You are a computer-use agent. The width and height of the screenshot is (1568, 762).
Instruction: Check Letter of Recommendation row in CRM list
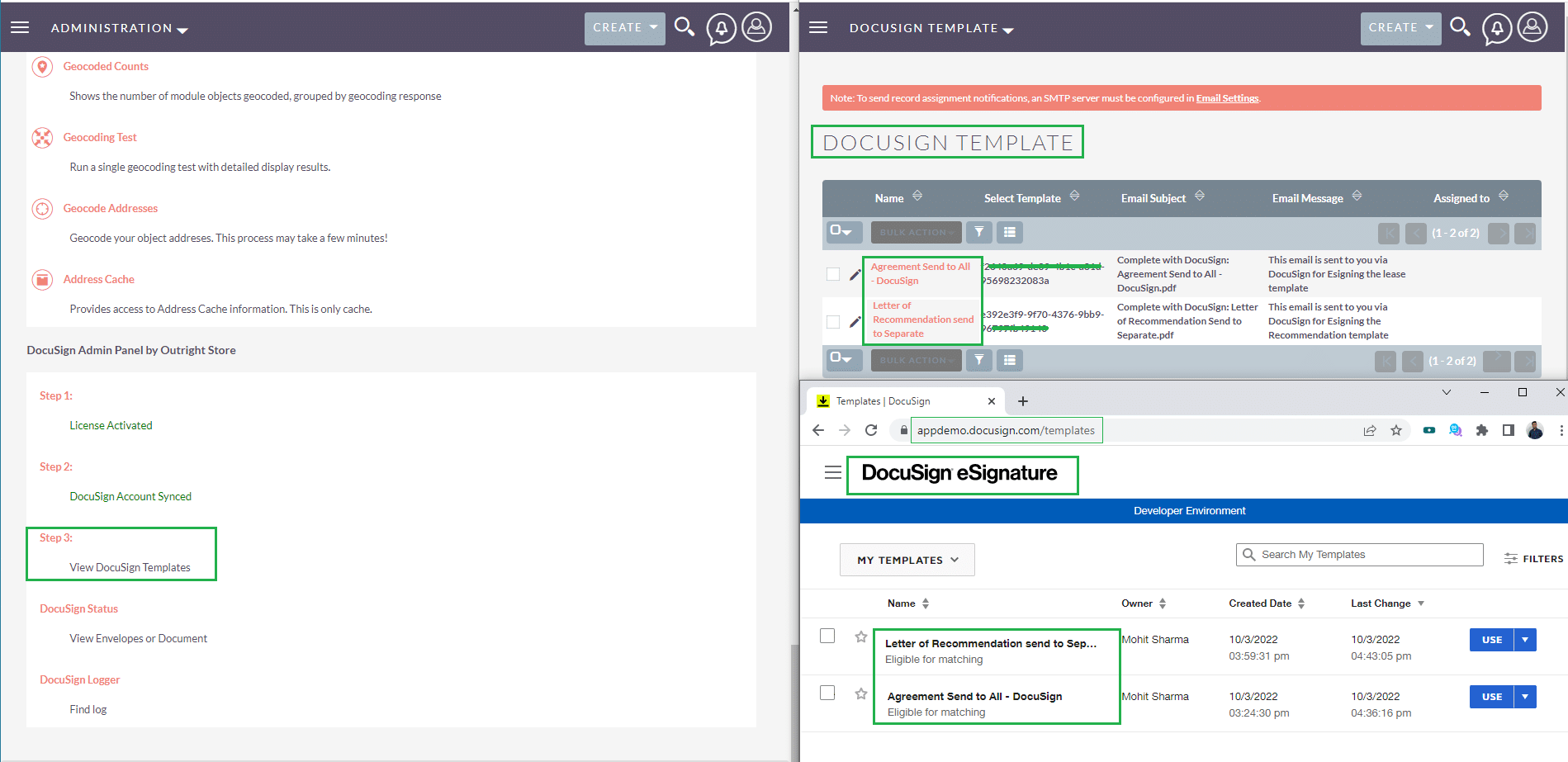pos(833,322)
